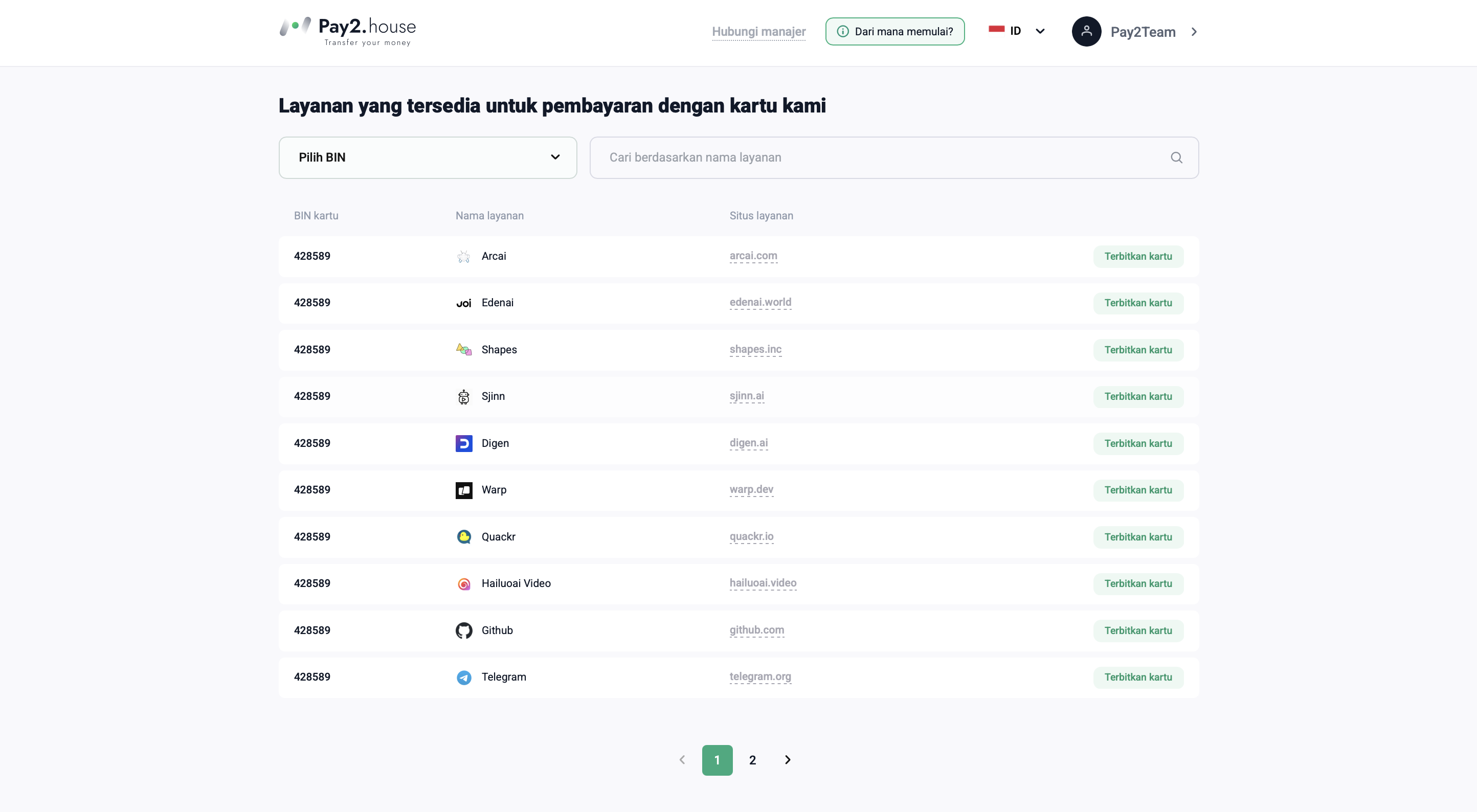
Task: Click Terbitkan kartu for Sjinn
Action: click(x=1138, y=396)
